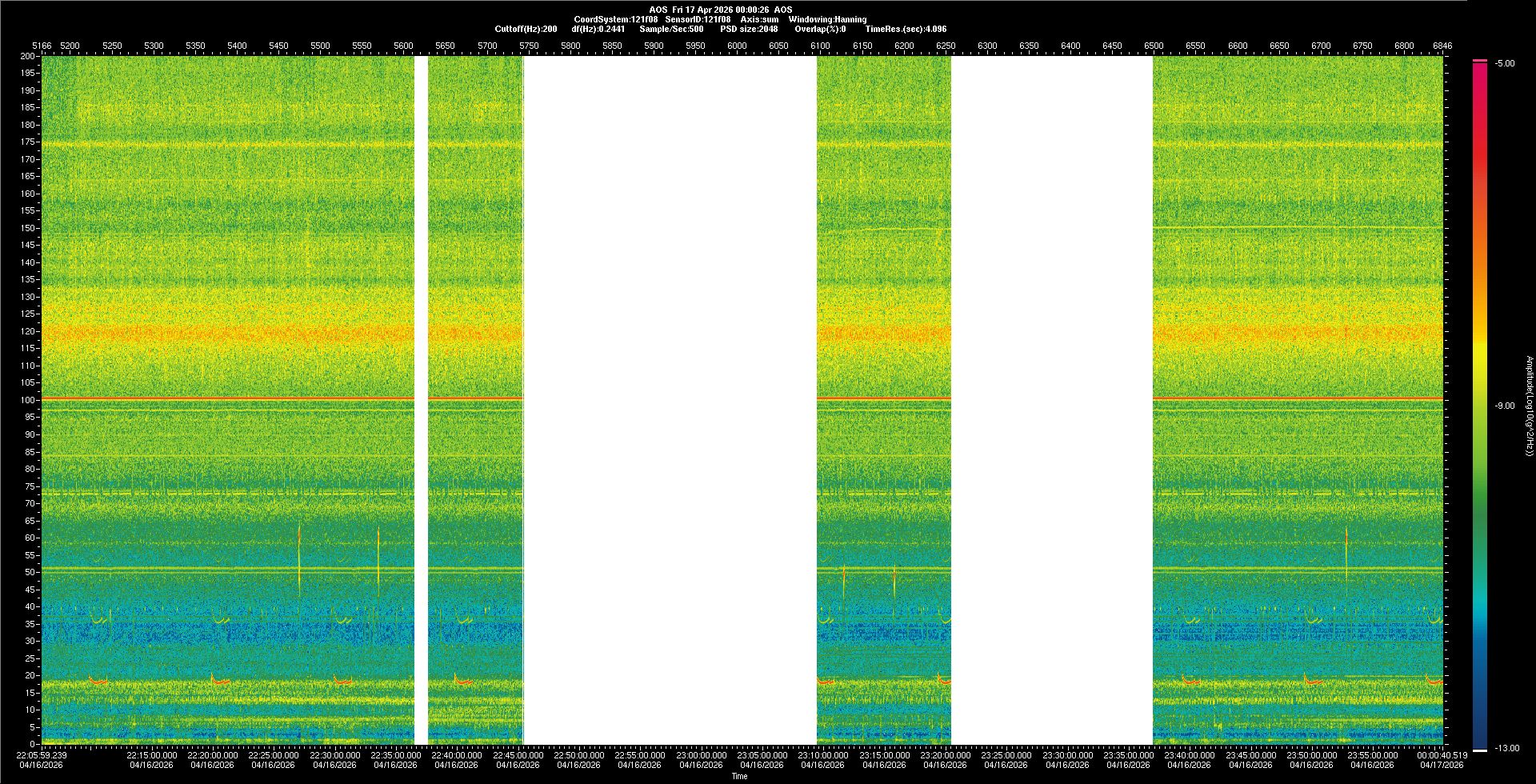Click the frequency-axis tick label 0
1536x784 pixels.
(33, 744)
